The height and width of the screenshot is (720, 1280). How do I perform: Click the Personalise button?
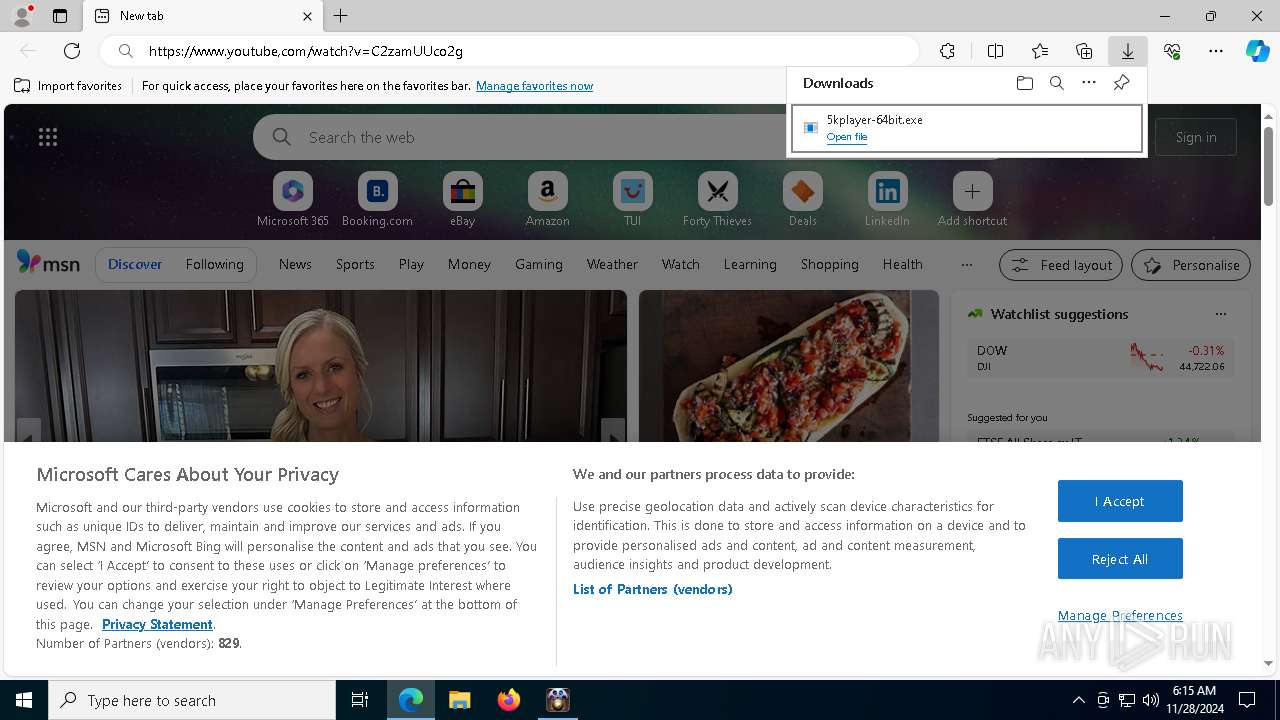1191,265
